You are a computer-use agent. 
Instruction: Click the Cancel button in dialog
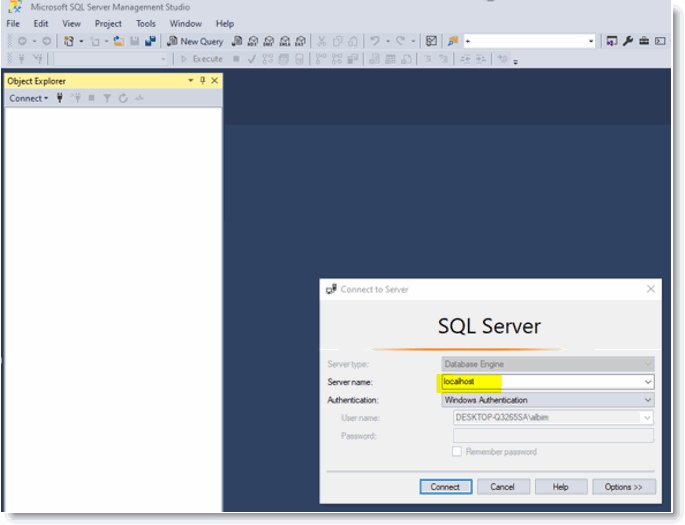click(503, 487)
